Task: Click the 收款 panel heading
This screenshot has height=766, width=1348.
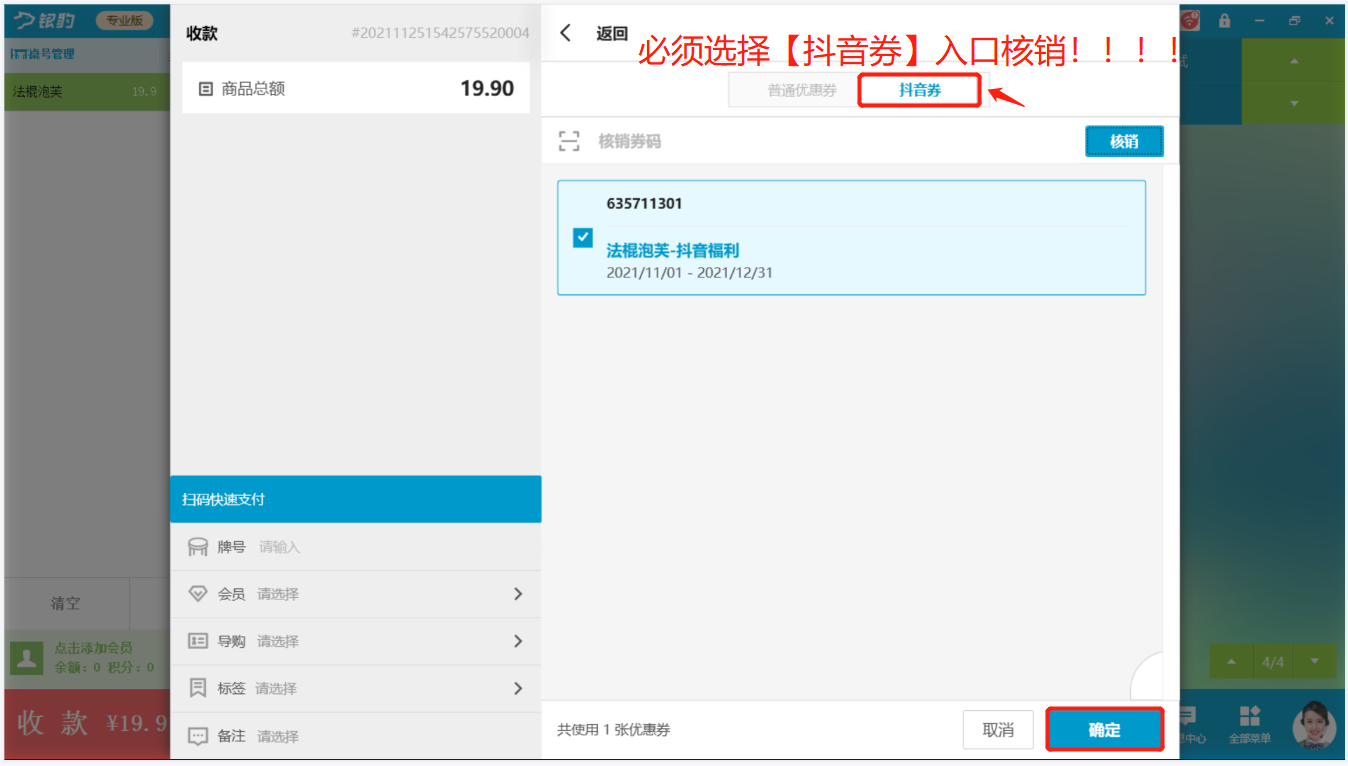Action: (202, 33)
